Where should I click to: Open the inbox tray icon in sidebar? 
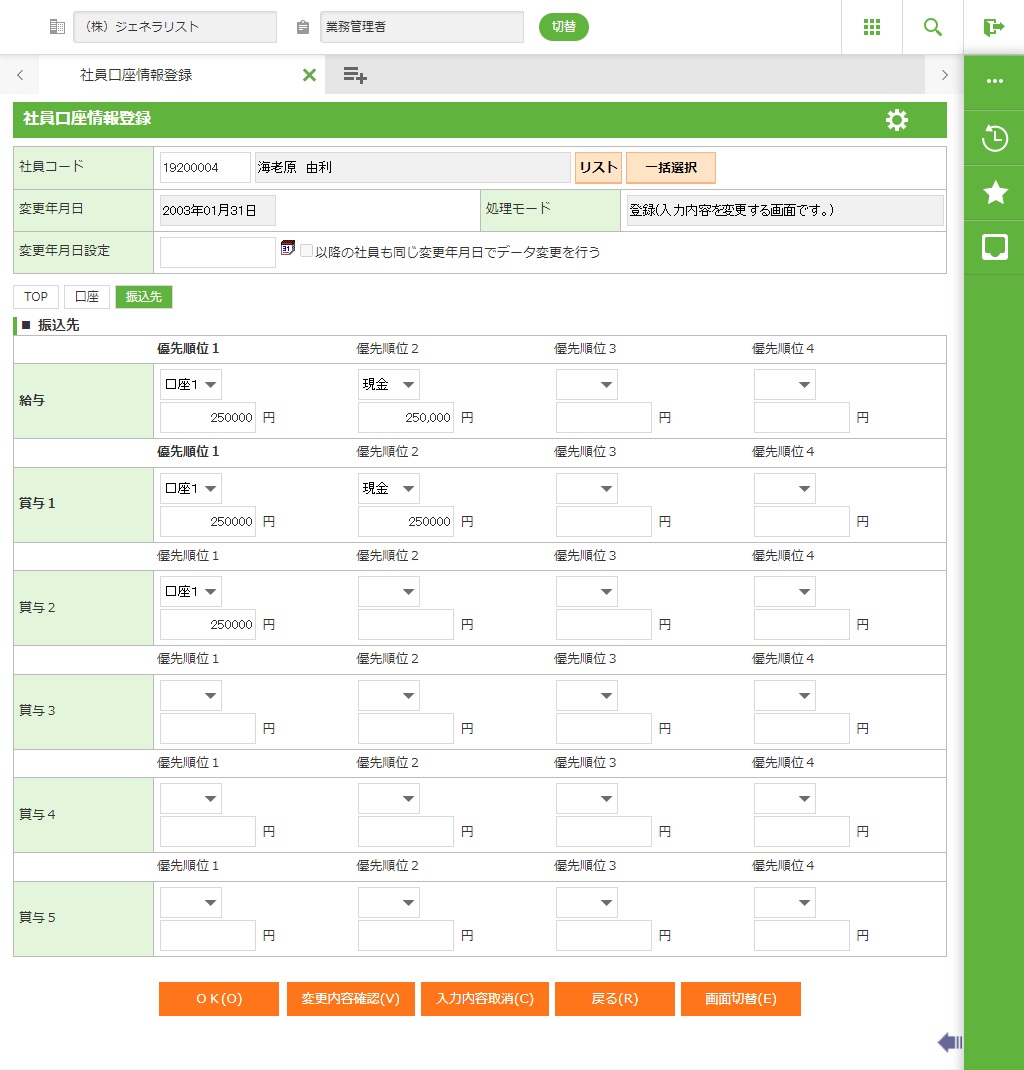pos(994,248)
